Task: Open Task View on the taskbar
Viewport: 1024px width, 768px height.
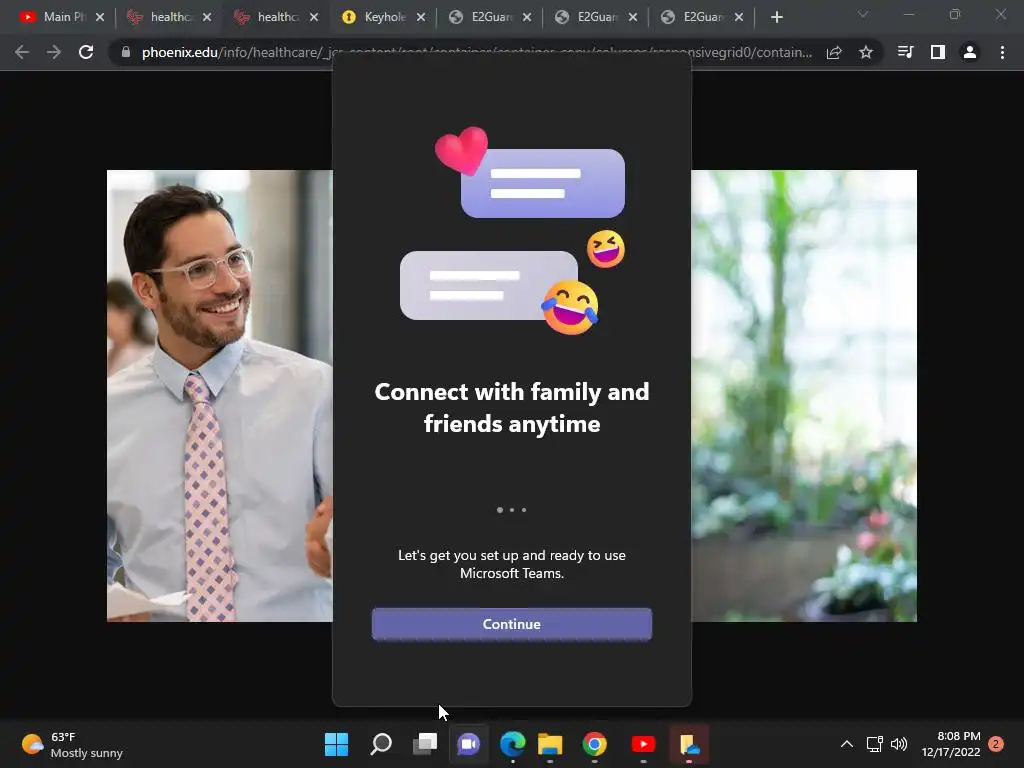Action: pos(425,744)
